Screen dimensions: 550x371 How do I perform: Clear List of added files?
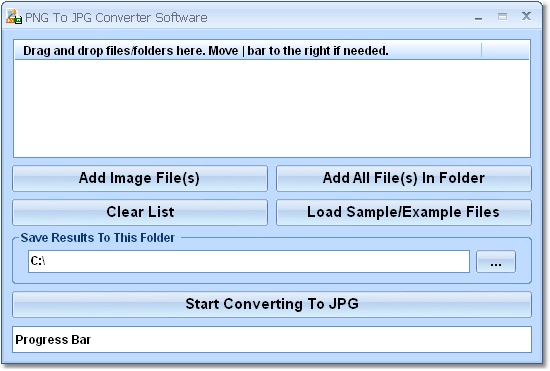coord(140,212)
